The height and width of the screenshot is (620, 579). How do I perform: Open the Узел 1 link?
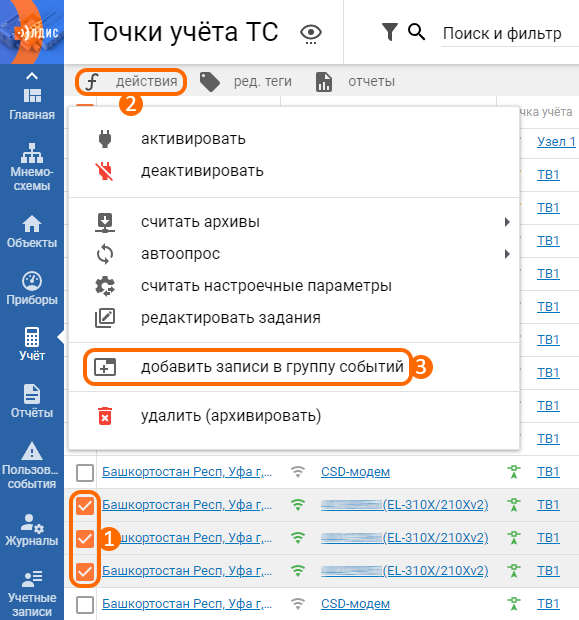coord(556,142)
